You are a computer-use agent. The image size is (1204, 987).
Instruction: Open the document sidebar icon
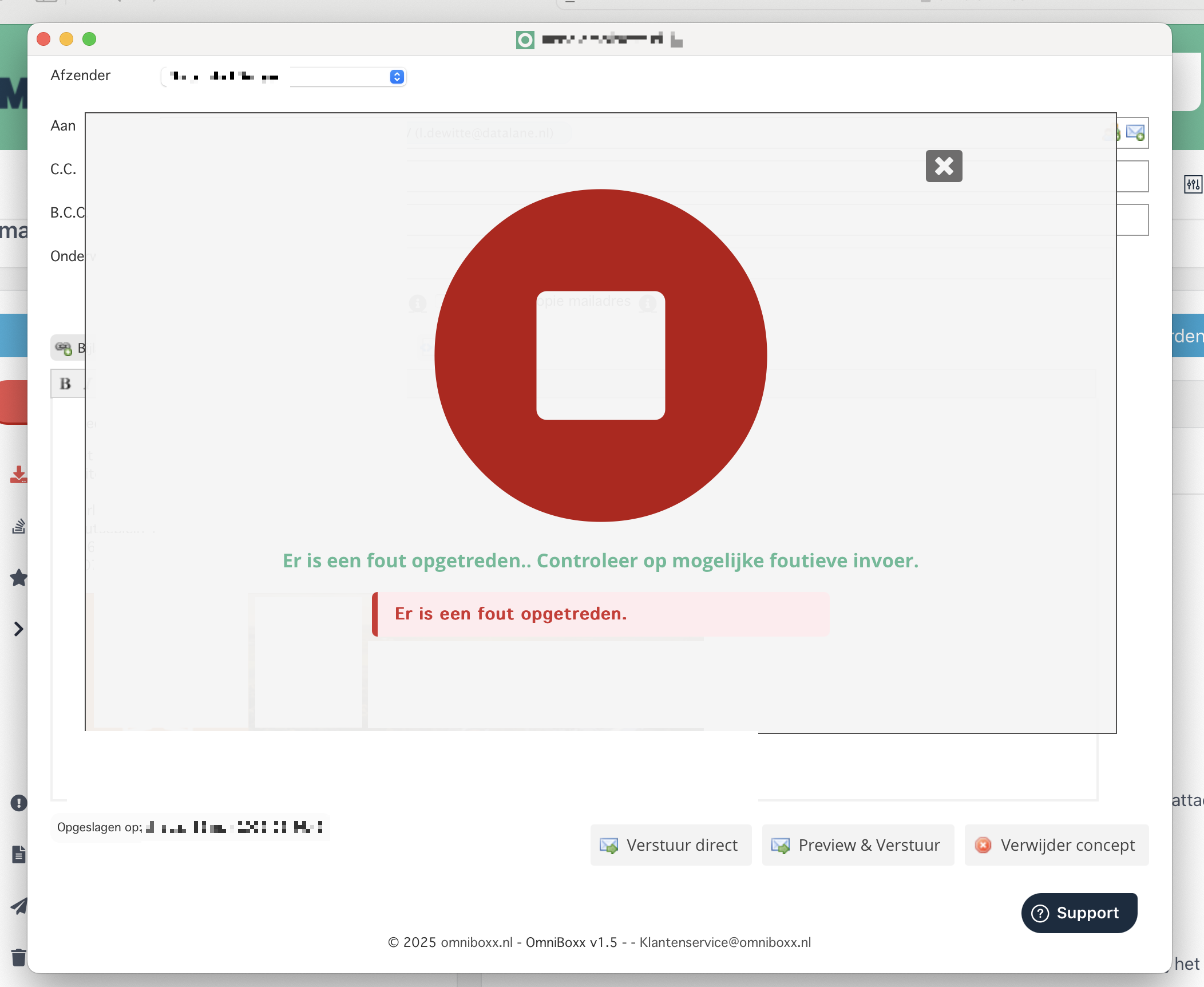click(18, 855)
